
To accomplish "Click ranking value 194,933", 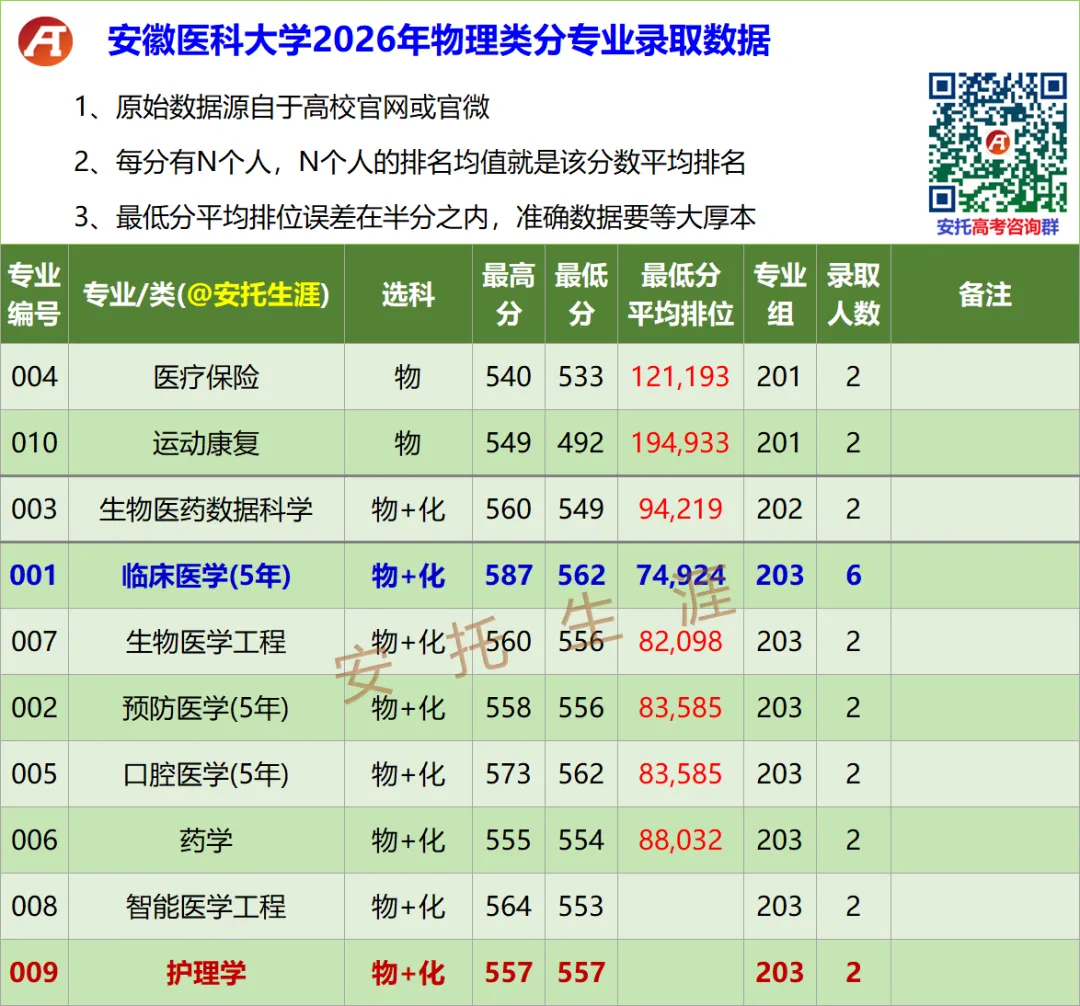I will [681, 443].
